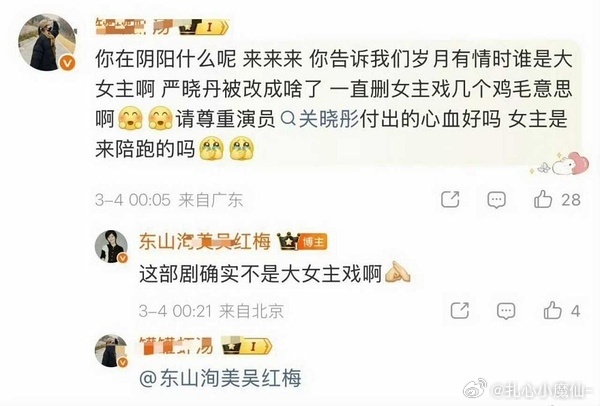Open reply on the first comment
600x406 pixels.
pos(496,200)
